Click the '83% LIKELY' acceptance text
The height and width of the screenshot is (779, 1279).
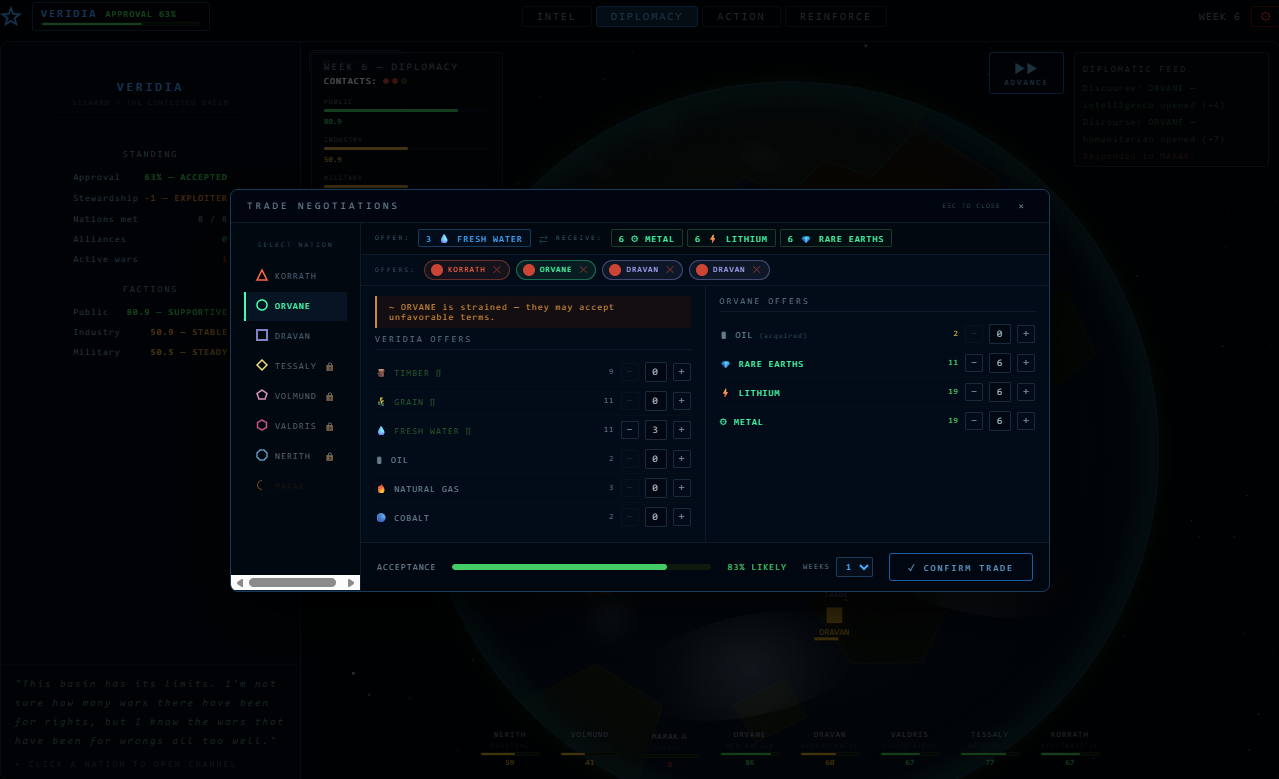click(757, 568)
